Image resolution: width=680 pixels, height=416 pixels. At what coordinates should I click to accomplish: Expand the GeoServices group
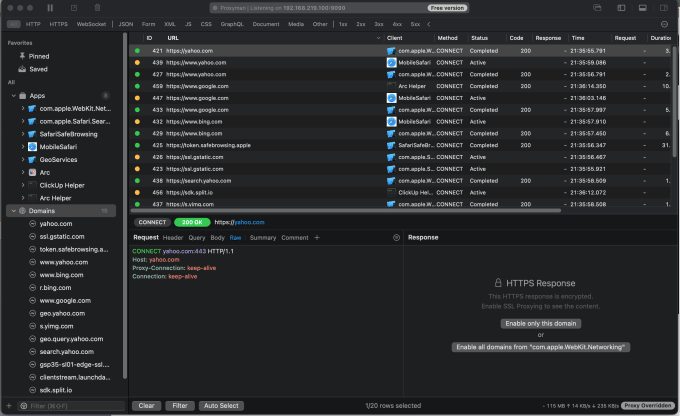click(x=23, y=160)
